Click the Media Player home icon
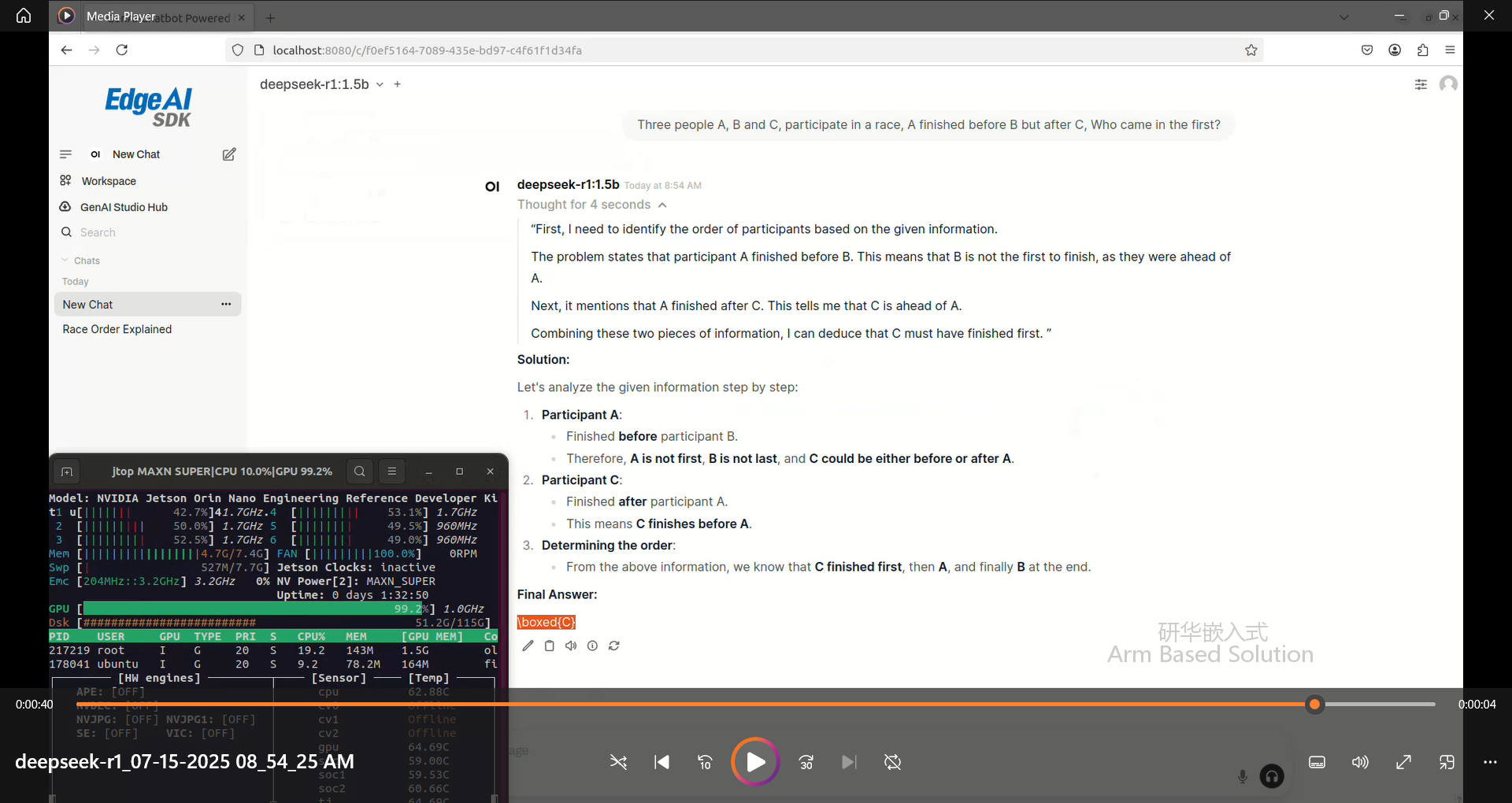 pos(24,16)
